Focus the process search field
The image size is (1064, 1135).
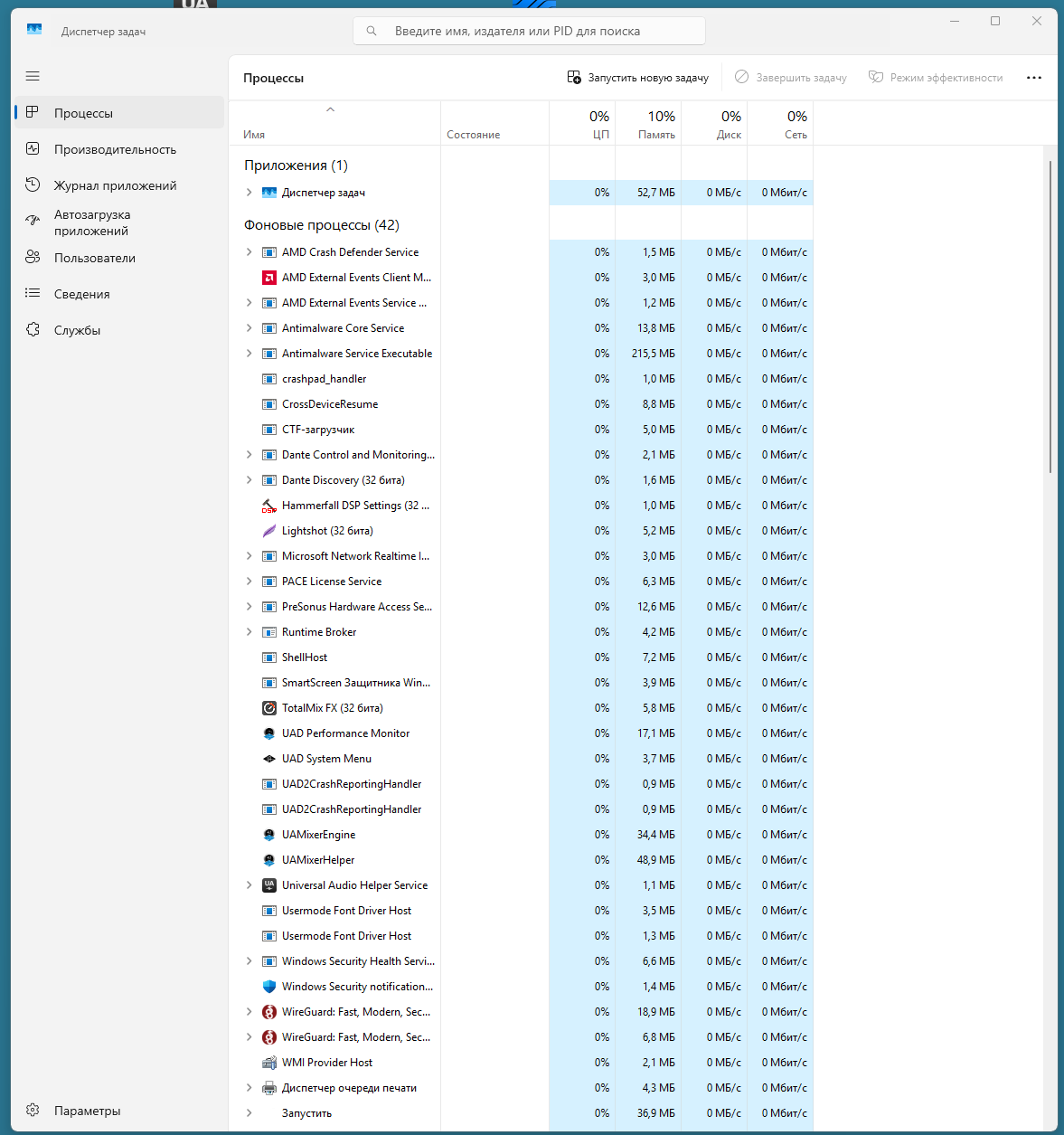529,31
